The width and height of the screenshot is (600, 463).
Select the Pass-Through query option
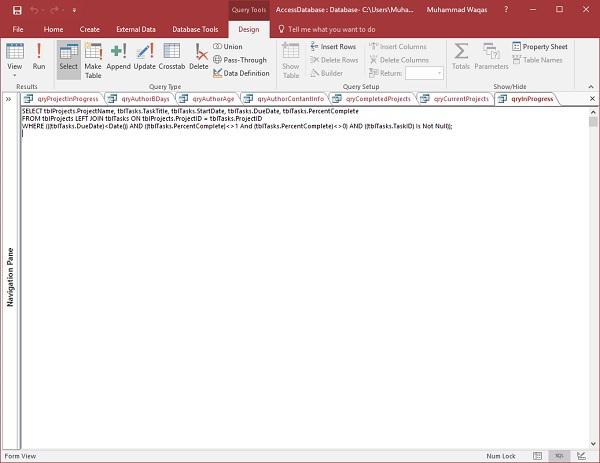pyautogui.click(x=240, y=60)
